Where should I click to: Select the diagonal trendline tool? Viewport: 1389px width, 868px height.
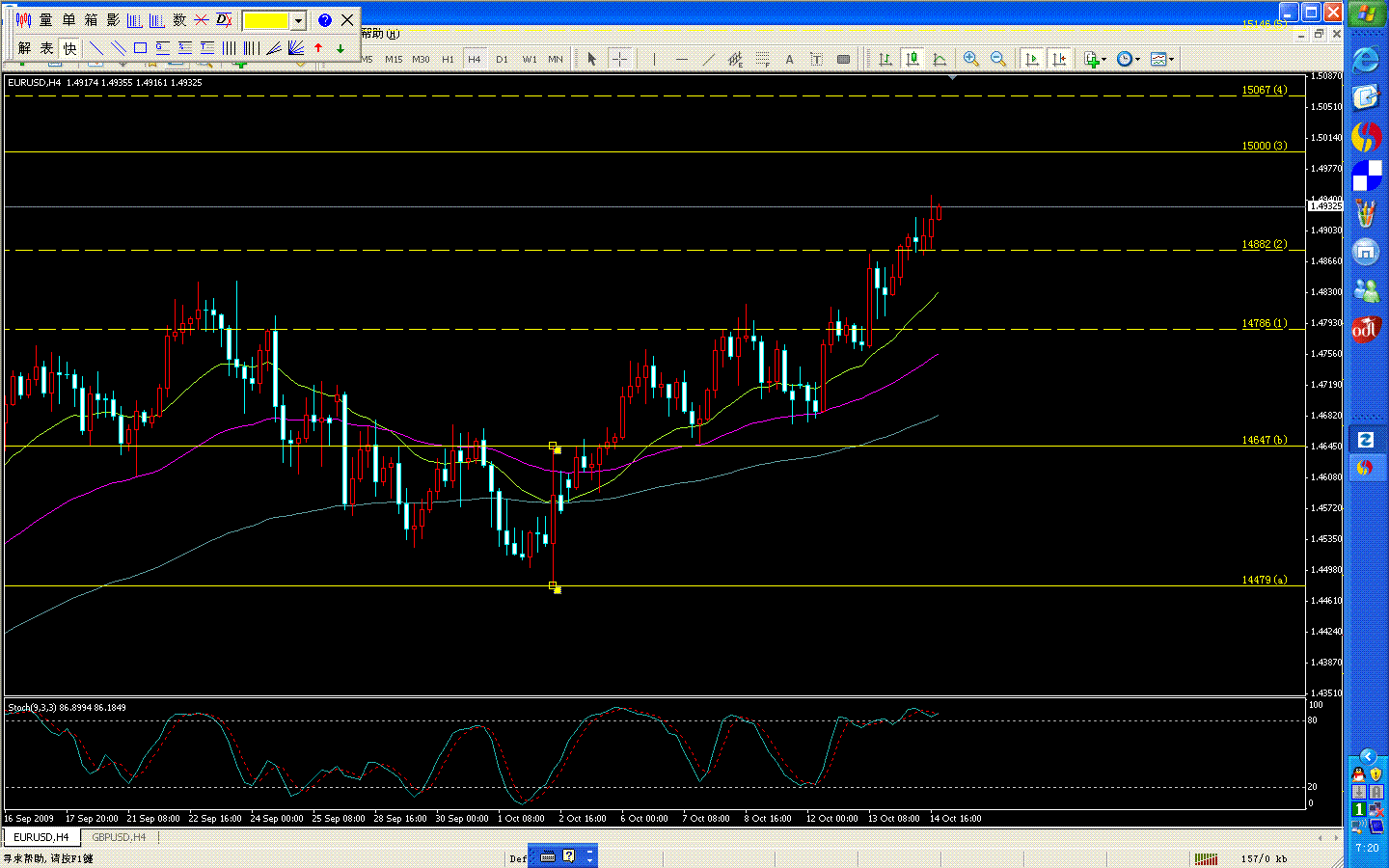(709, 60)
